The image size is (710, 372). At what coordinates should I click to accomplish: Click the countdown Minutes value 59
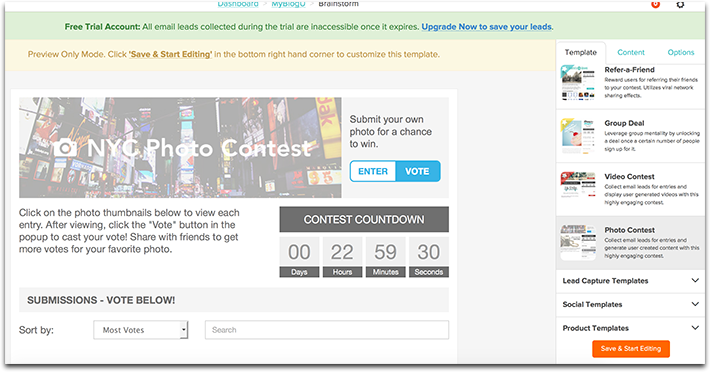click(x=385, y=252)
